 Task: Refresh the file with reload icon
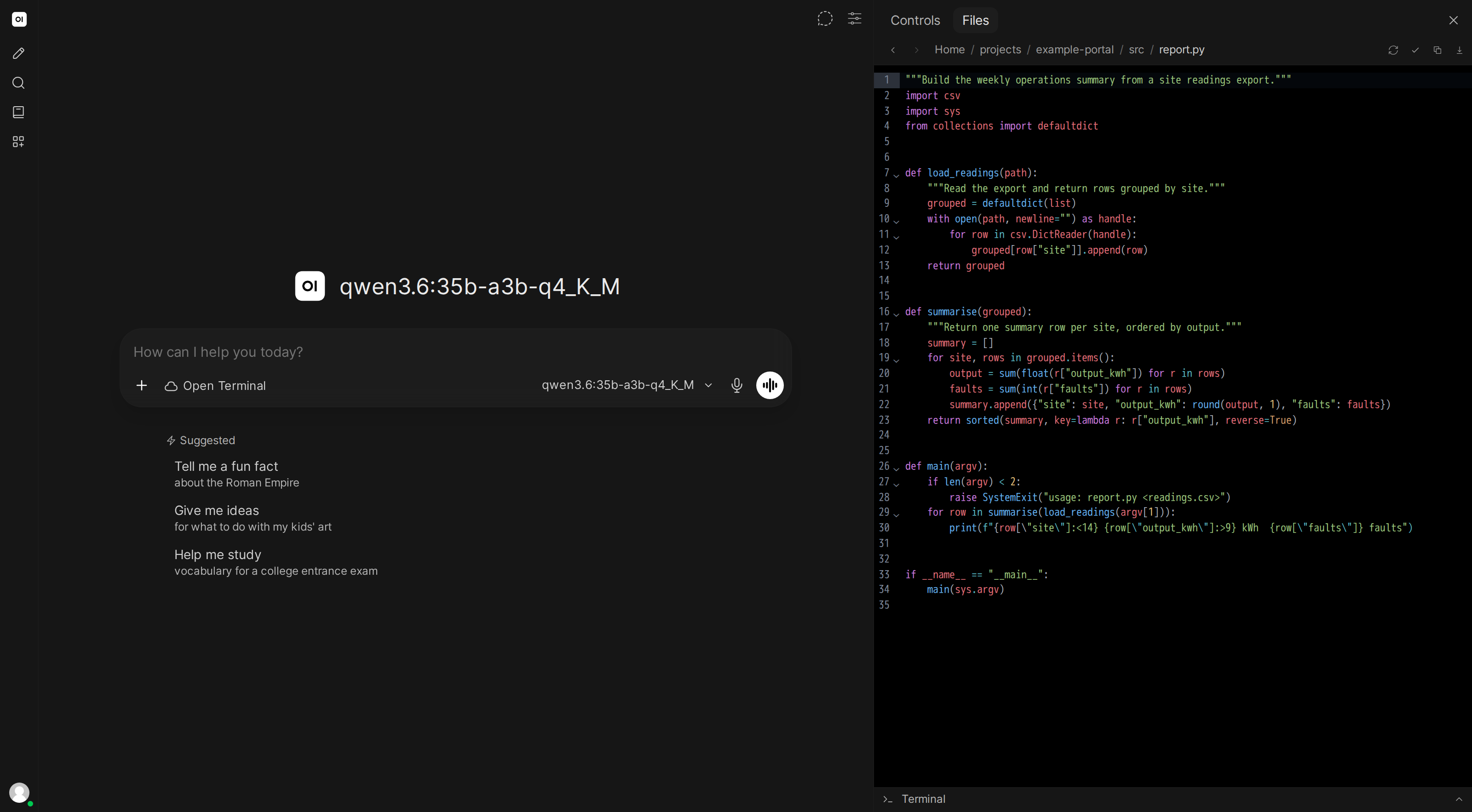1393,50
